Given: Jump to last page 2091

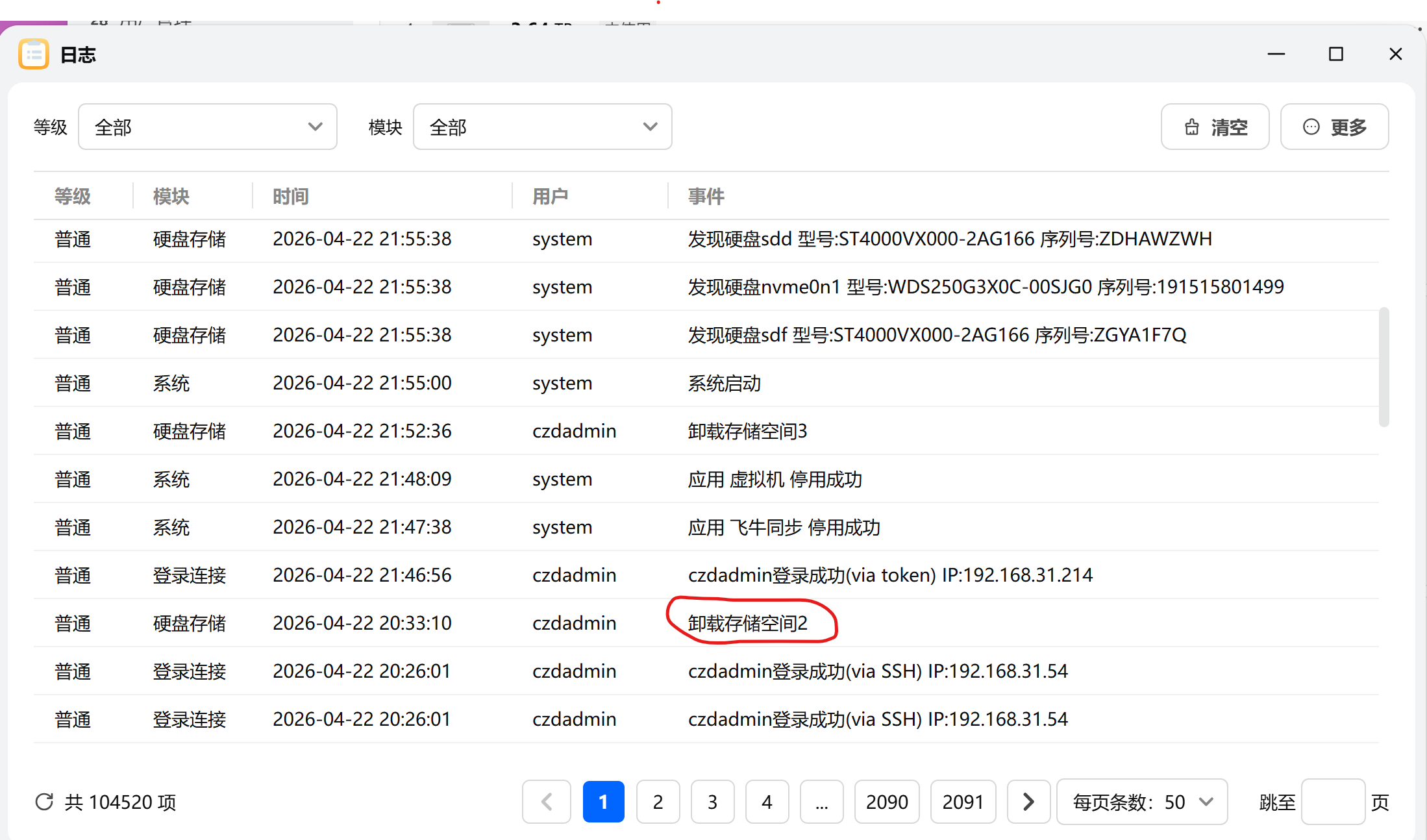Looking at the screenshot, I should coord(963,802).
